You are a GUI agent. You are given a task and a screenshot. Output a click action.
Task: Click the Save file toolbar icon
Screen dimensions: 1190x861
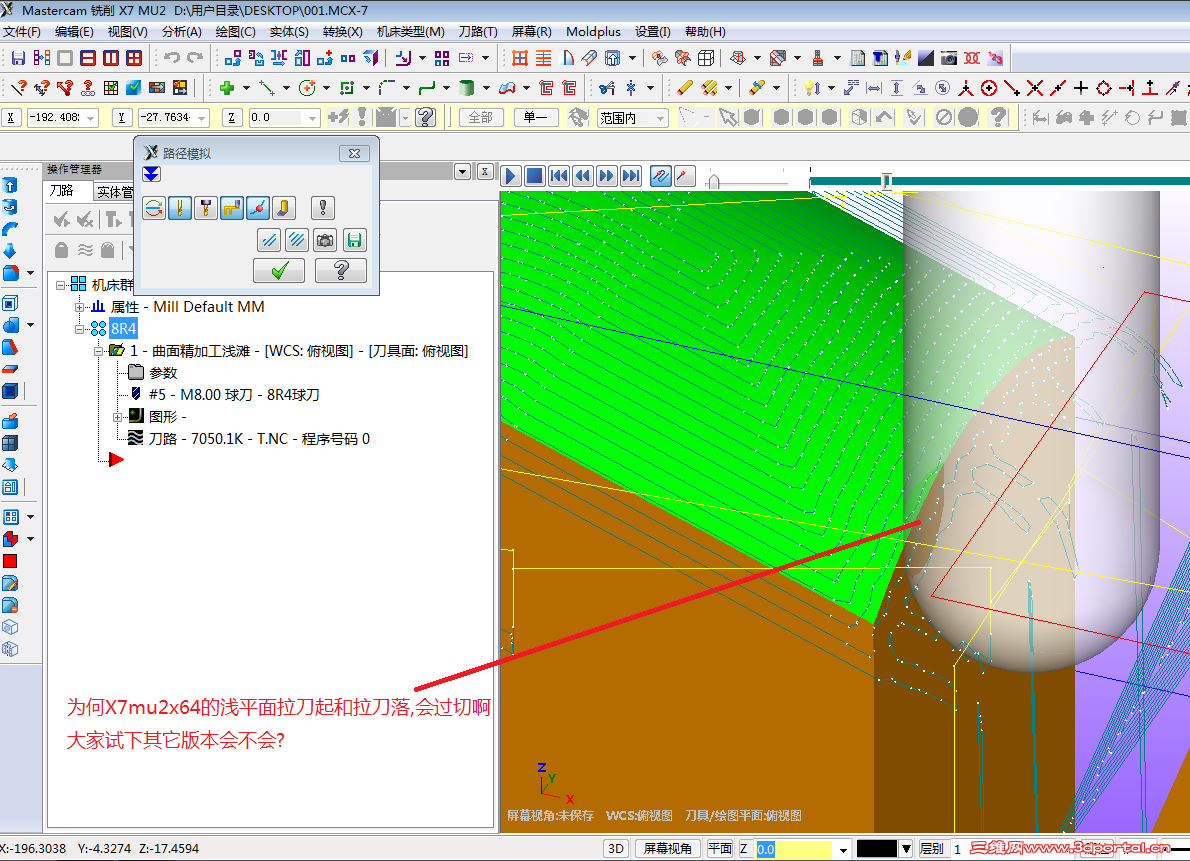[x=18, y=58]
